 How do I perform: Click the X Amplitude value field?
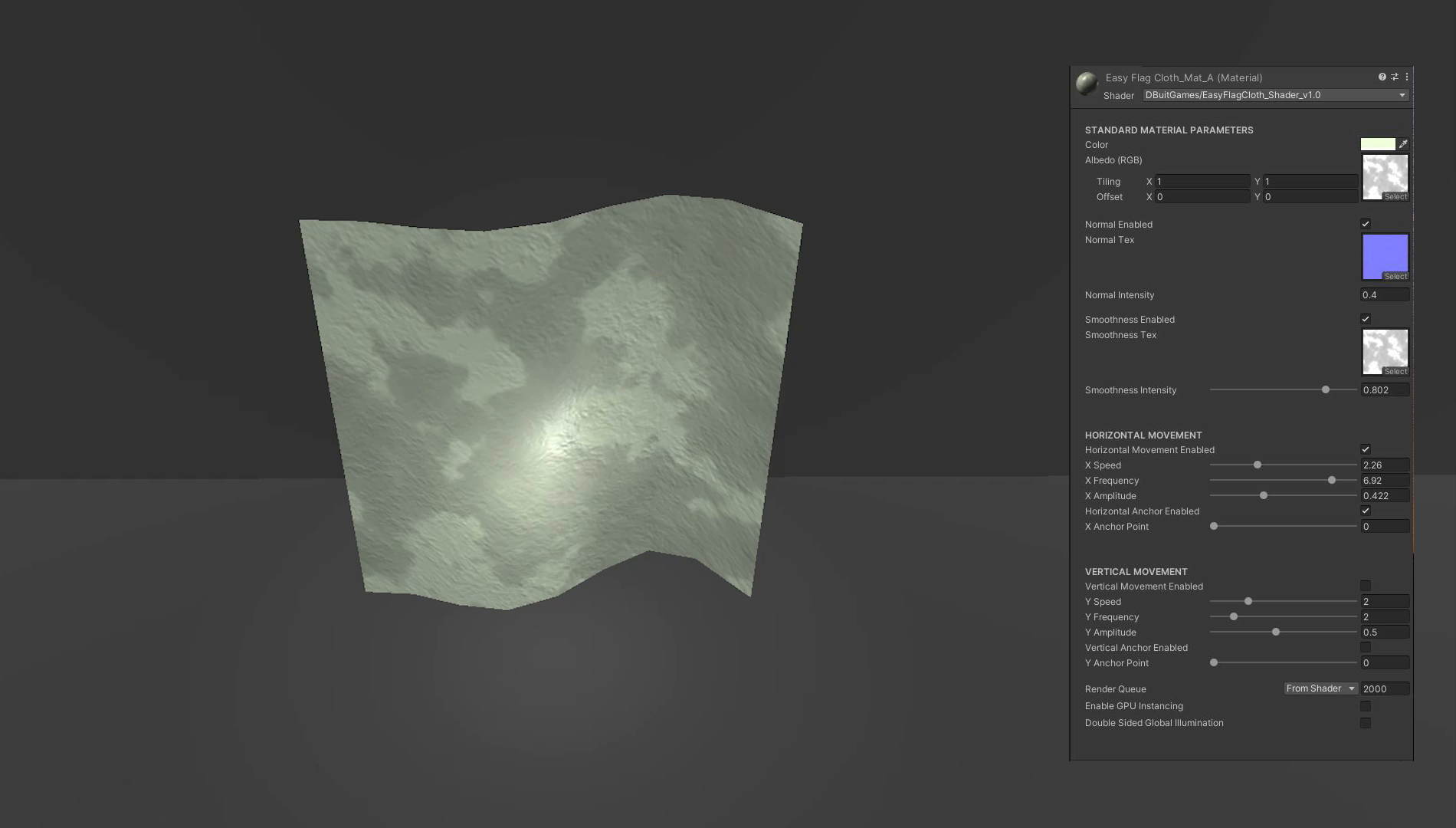(x=1385, y=496)
